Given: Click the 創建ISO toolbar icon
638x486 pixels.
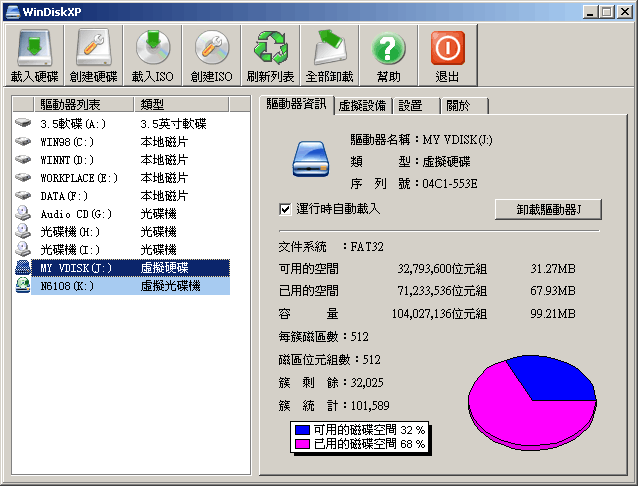Looking at the screenshot, I should pos(212,55).
